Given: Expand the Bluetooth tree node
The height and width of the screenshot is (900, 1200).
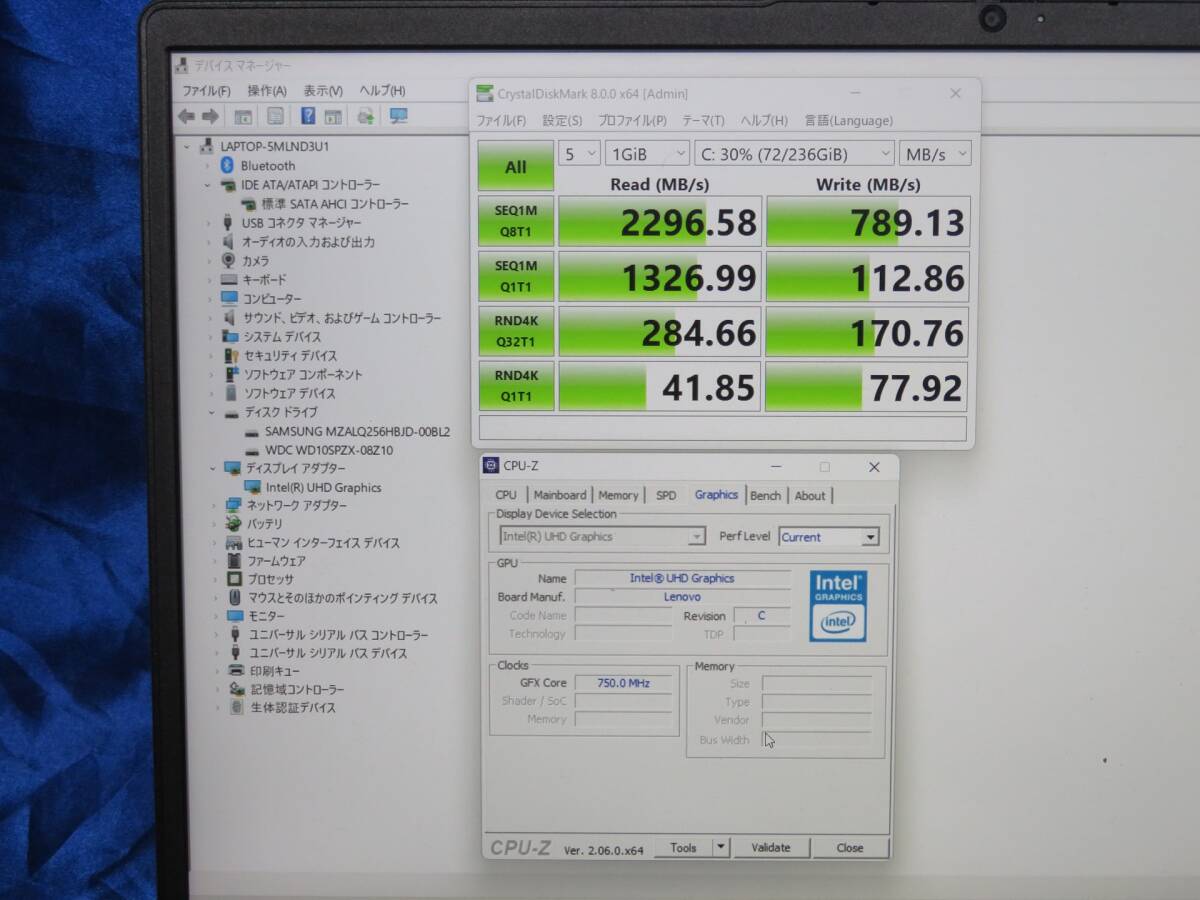Looking at the screenshot, I should (209, 166).
